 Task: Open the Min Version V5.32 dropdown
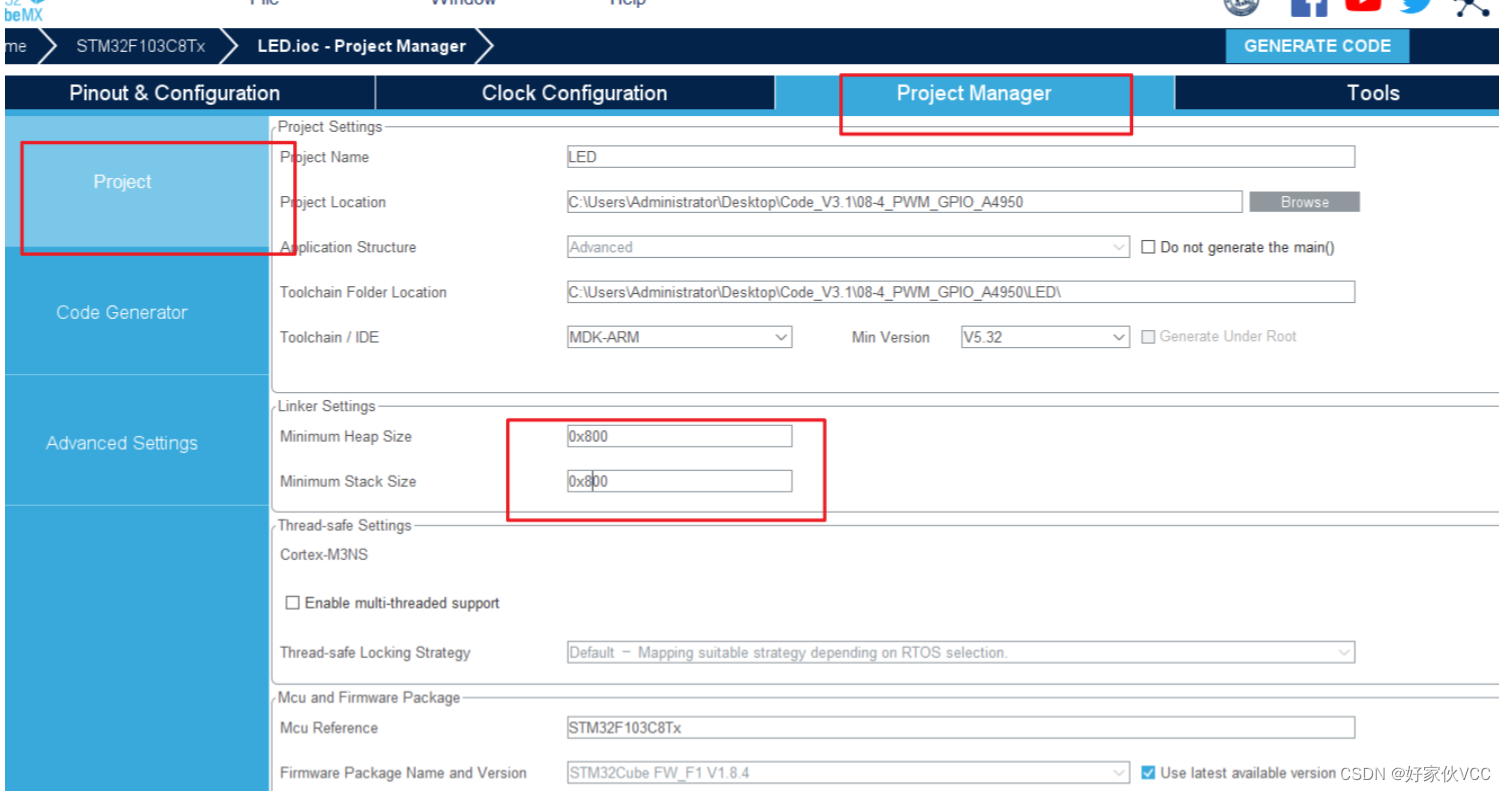click(1045, 337)
